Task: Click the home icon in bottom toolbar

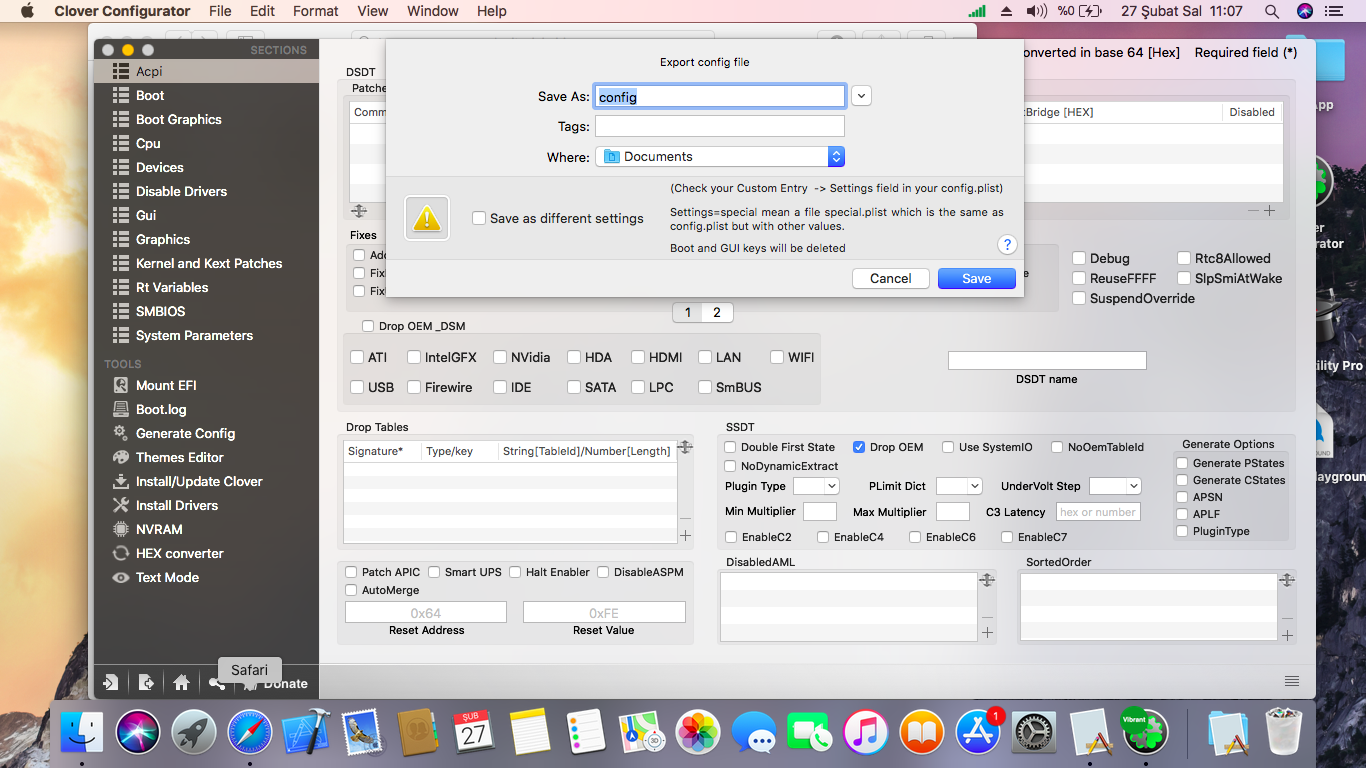Action: click(181, 683)
